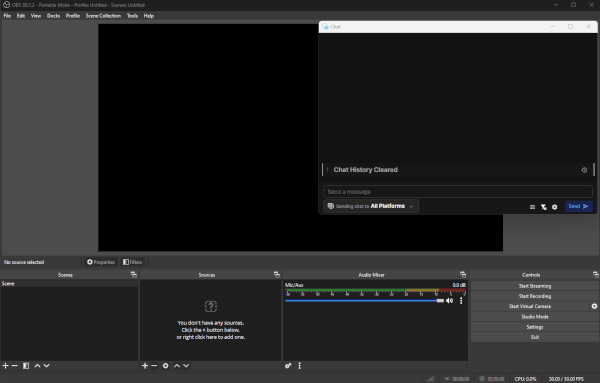Click the Send a message input field

pos(458,192)
